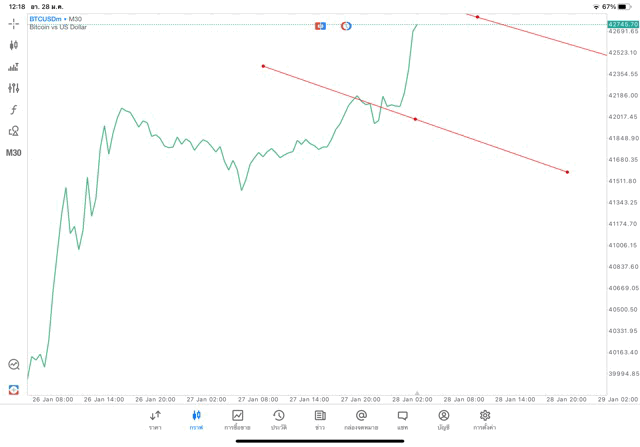The height and width of the screenshot is (447, 640).
Task: Go to the Accounts (บัญชี) tab
Action: (443, 419)
